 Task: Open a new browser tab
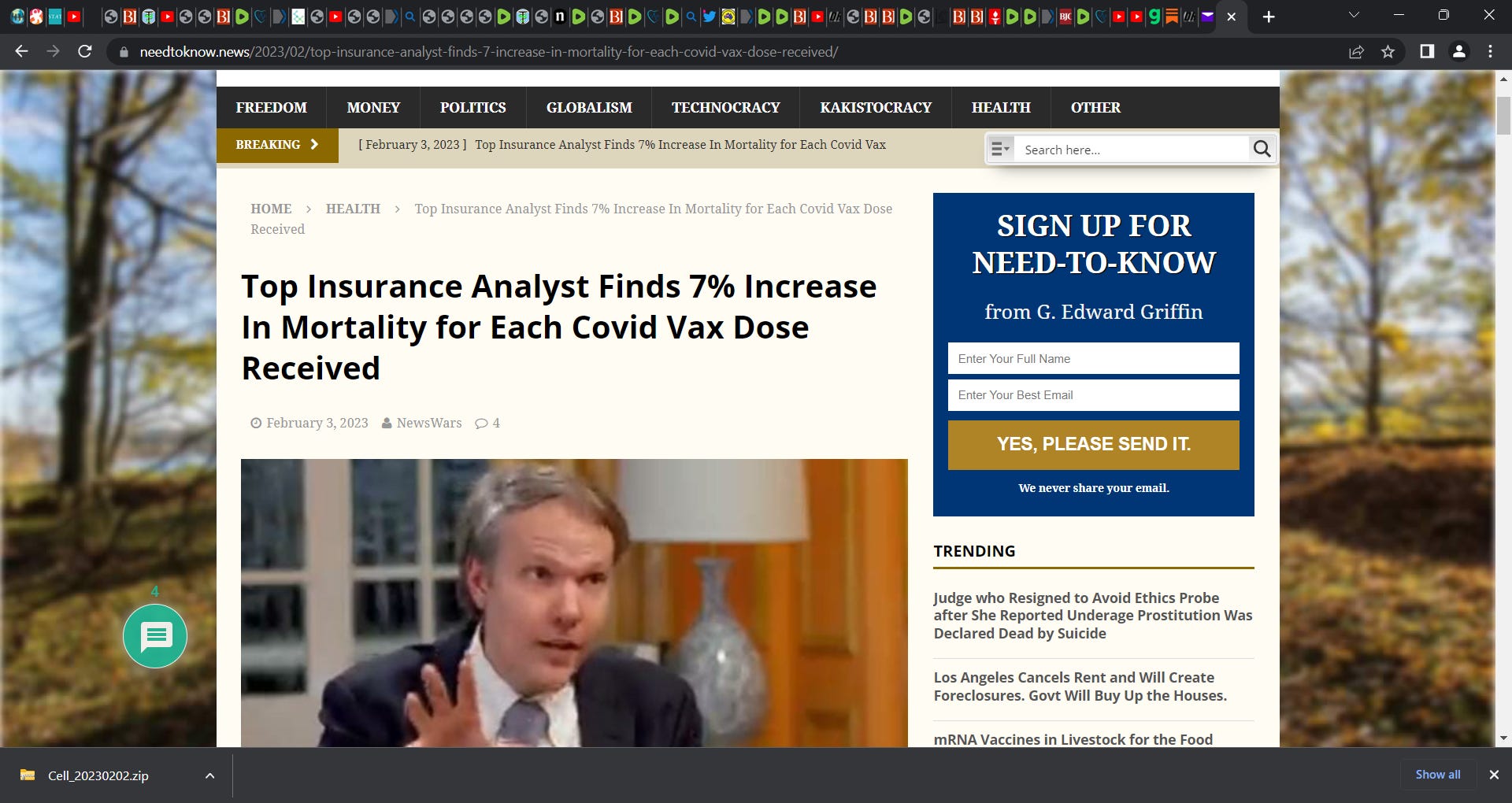tap(1268, 17)
